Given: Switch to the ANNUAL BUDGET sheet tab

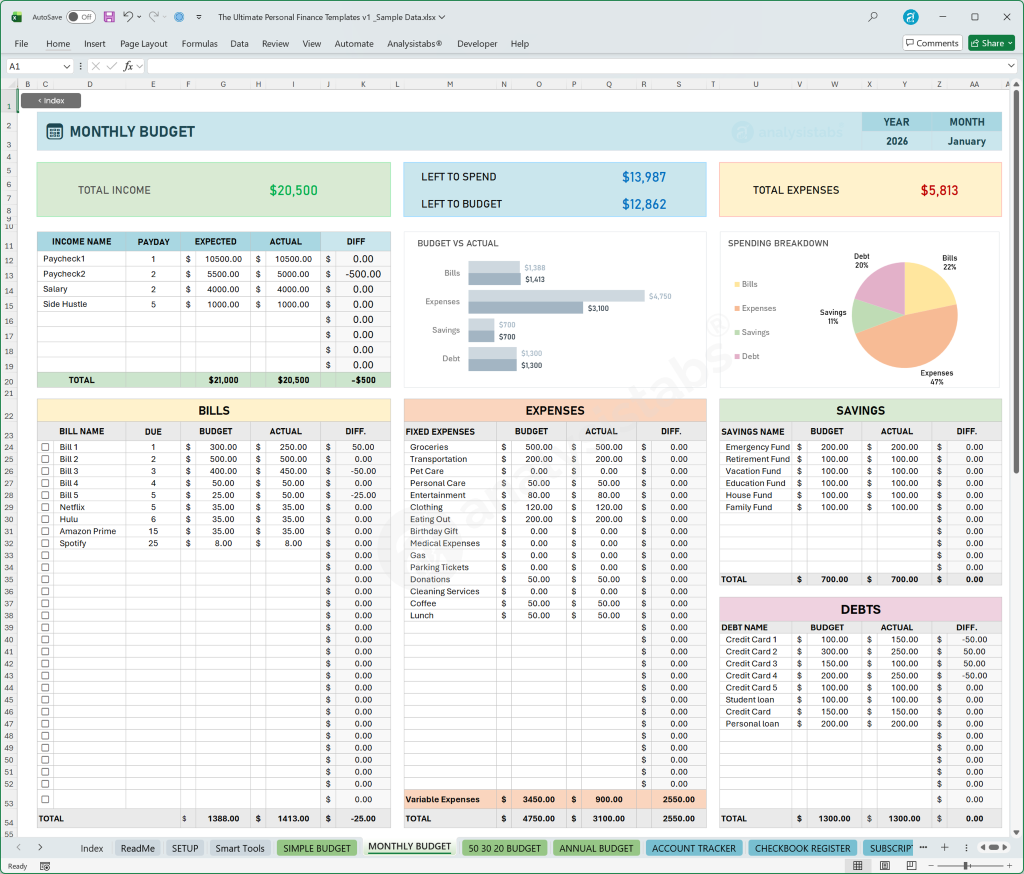Looking at the screenshot, I should 596,847.
